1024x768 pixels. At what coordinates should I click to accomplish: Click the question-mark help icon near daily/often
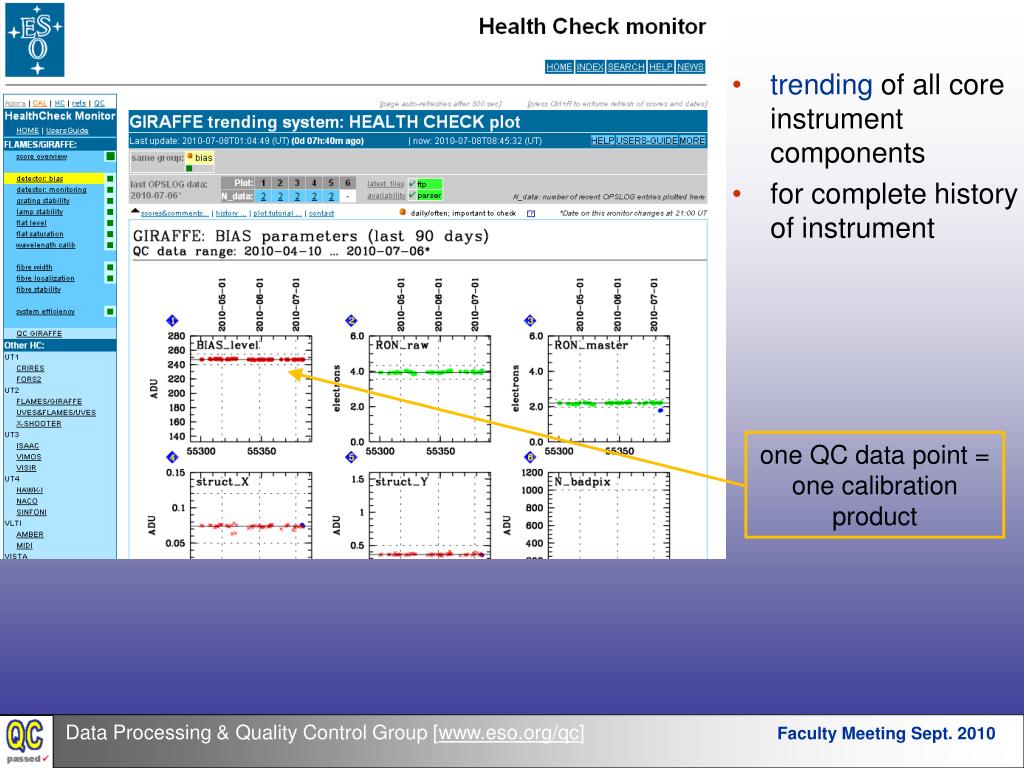(x=531, y=214)
